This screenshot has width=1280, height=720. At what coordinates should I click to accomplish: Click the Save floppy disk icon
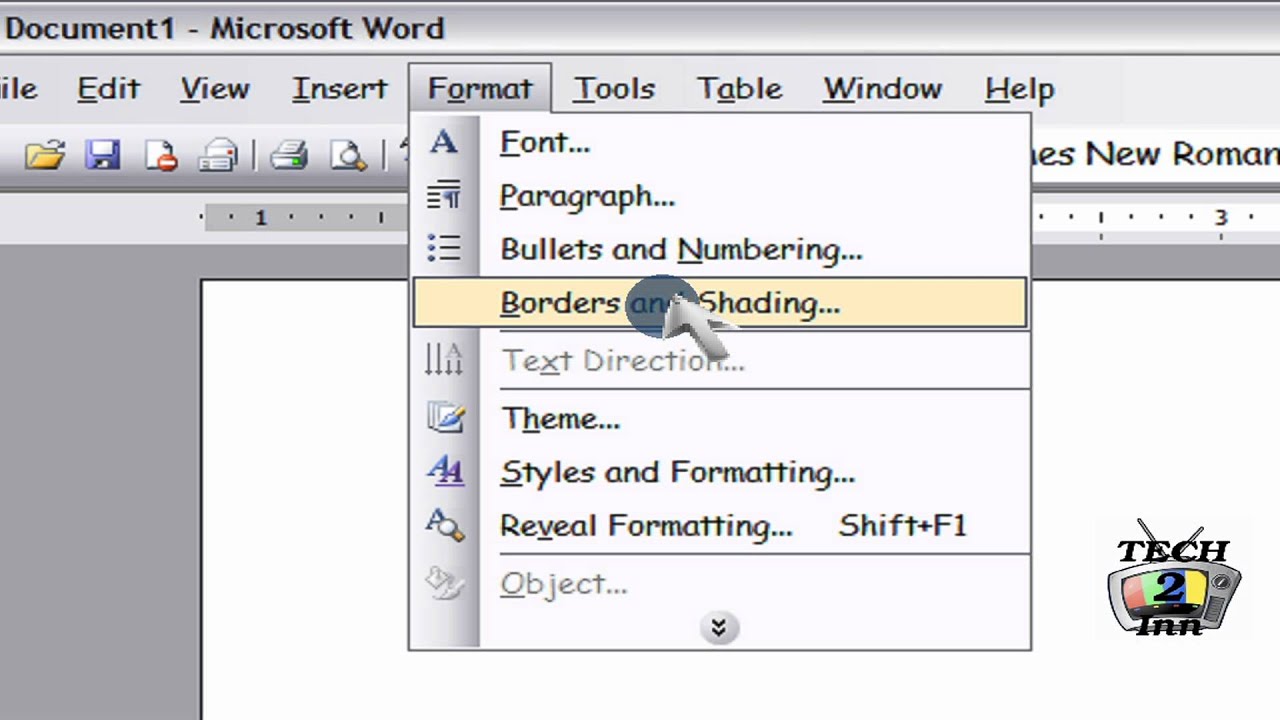click(x=102, y=155)
